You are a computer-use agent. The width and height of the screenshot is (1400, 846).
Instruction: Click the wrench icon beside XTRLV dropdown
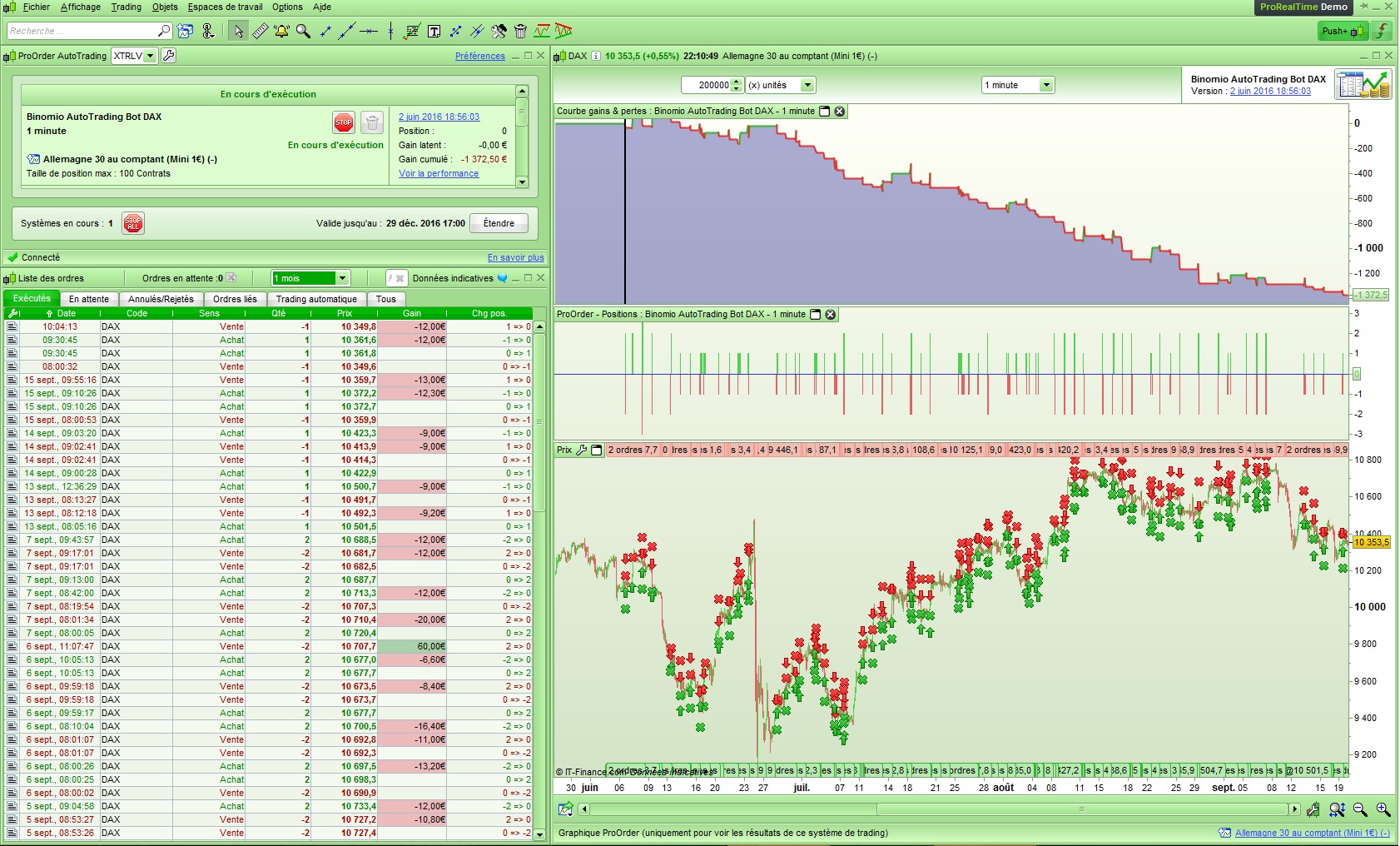click(169, 56)
